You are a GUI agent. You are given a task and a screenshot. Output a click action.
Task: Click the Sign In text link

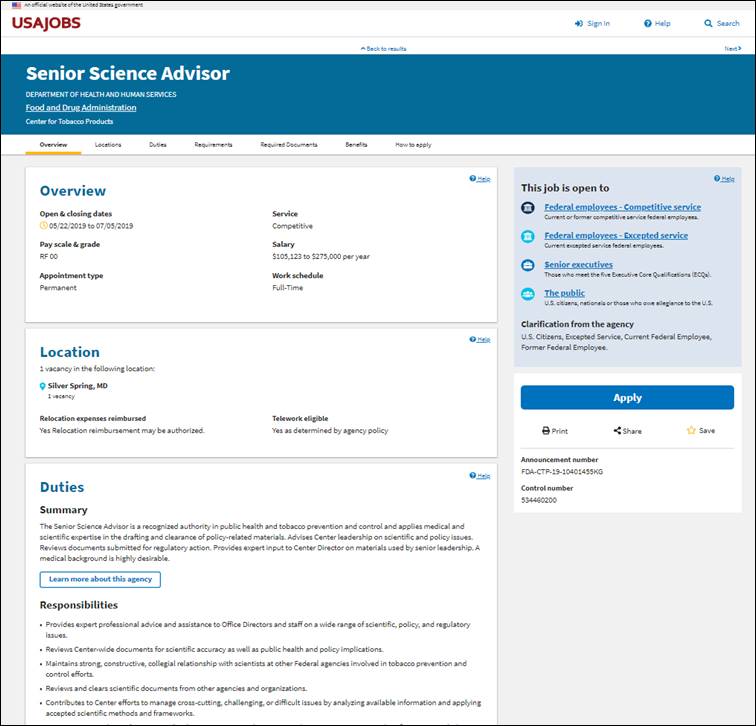pos(598,23)
